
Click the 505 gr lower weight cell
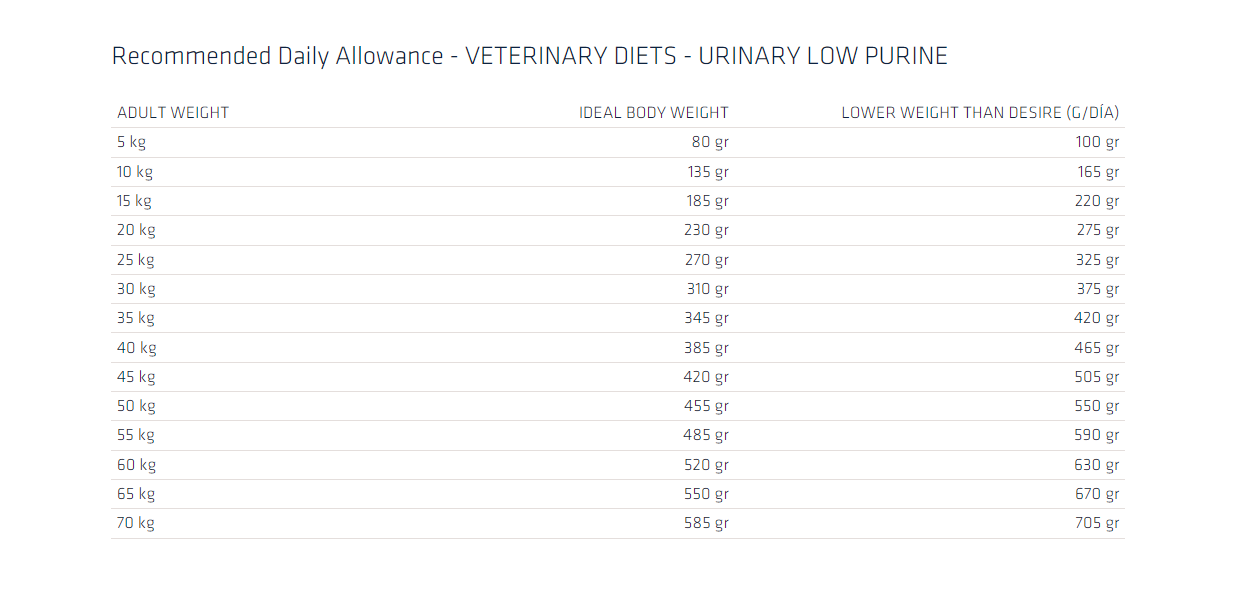1097,377
